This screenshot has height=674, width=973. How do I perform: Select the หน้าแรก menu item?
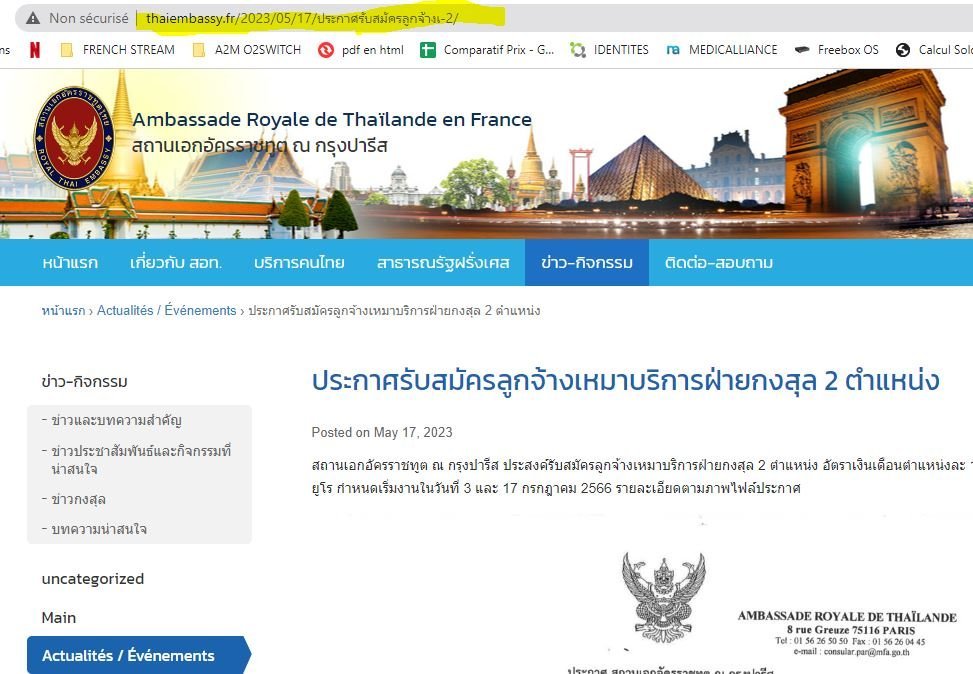[x=69, y=262]
